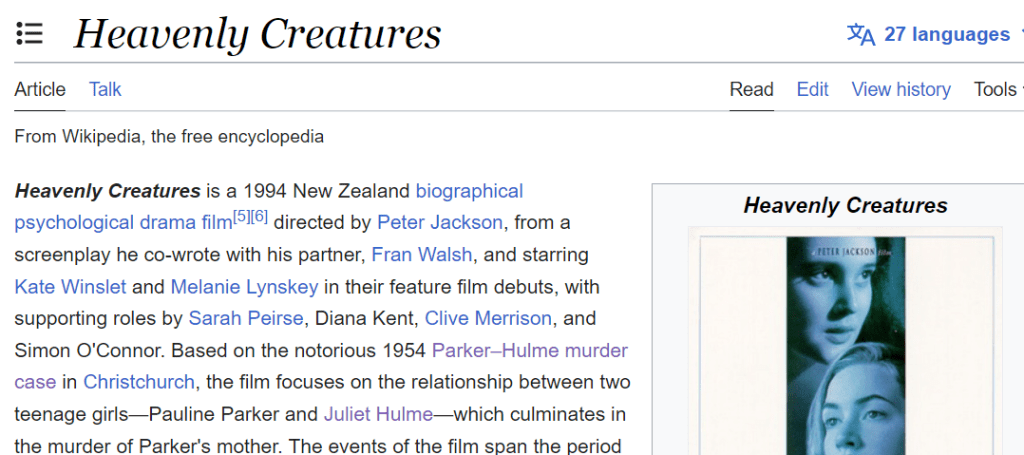Switch to the Talk tab

point(105,89)
